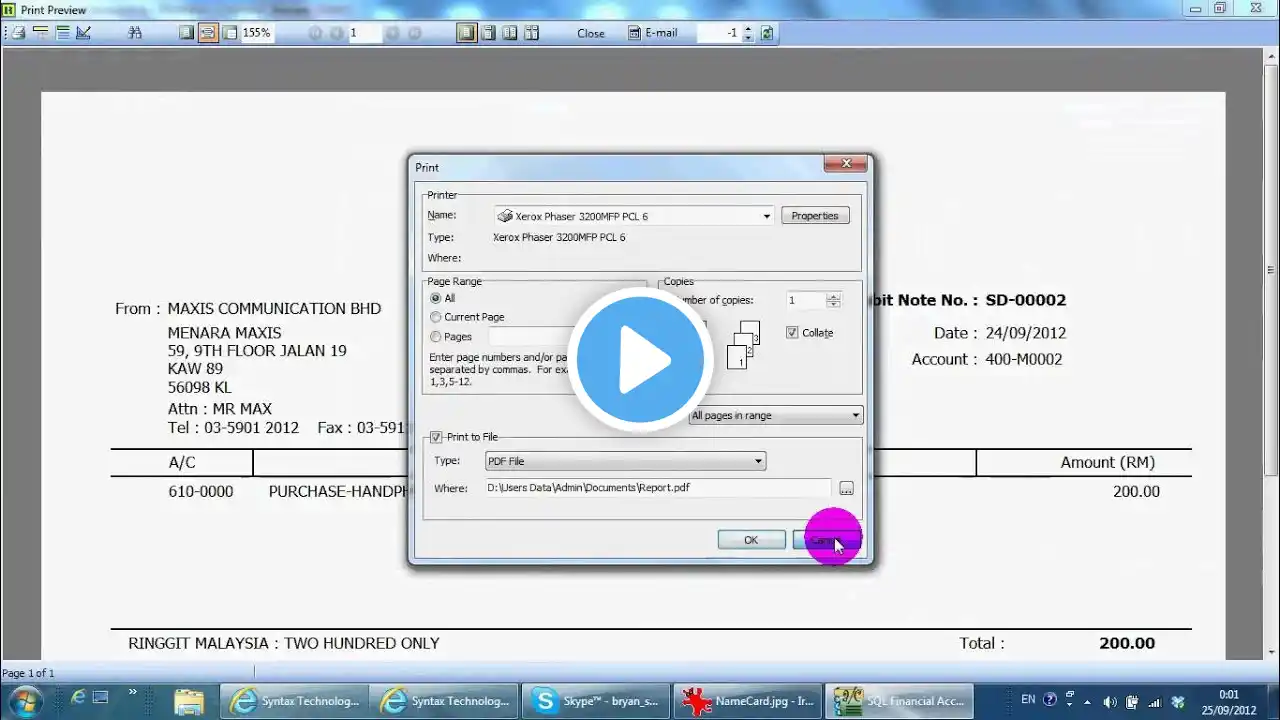
Task: Open the All pages in range dropdown
Action: tap(776, 415)
